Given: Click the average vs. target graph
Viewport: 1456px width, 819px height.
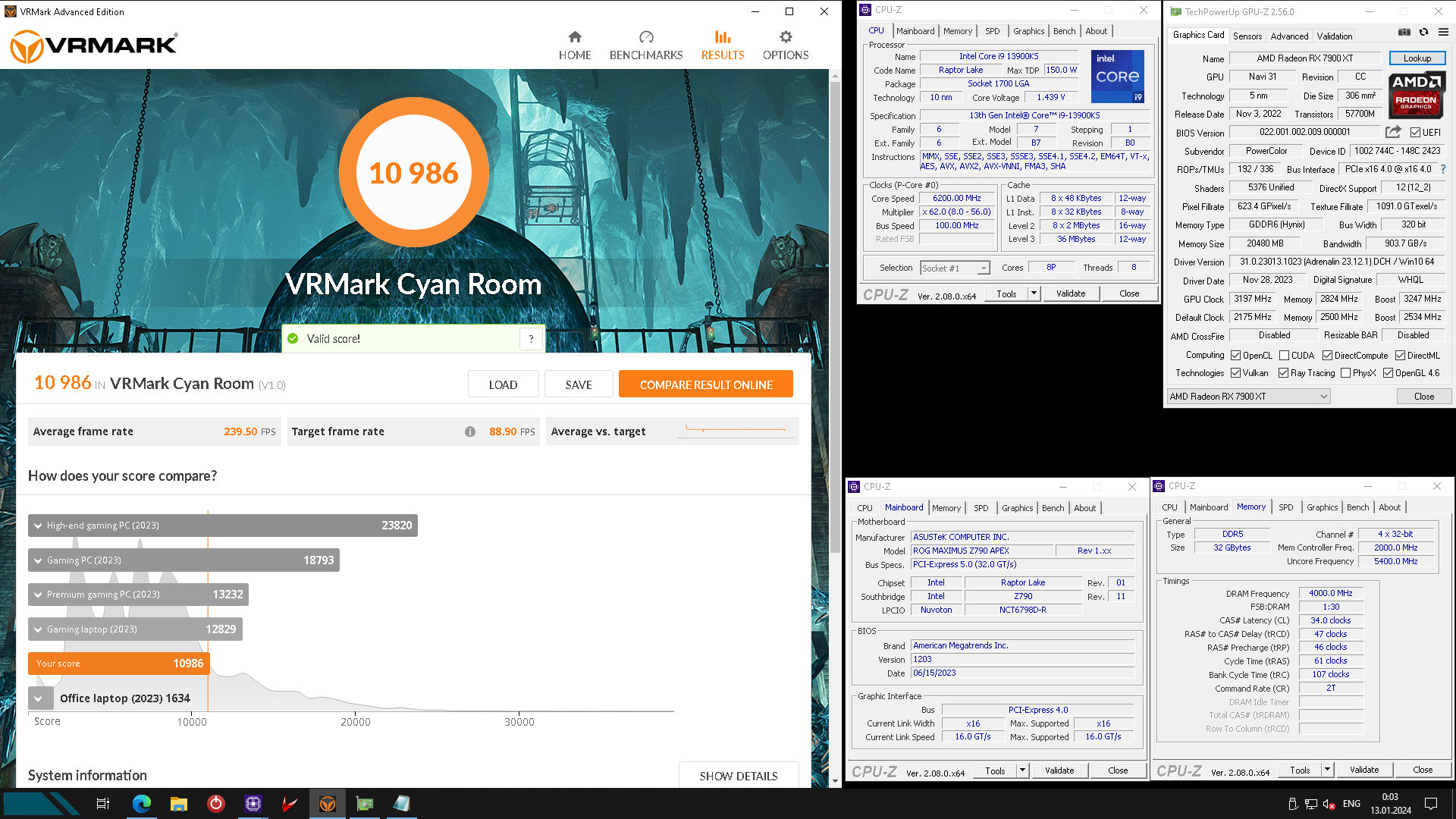Looking at the screenshot, I should [736, 430].
